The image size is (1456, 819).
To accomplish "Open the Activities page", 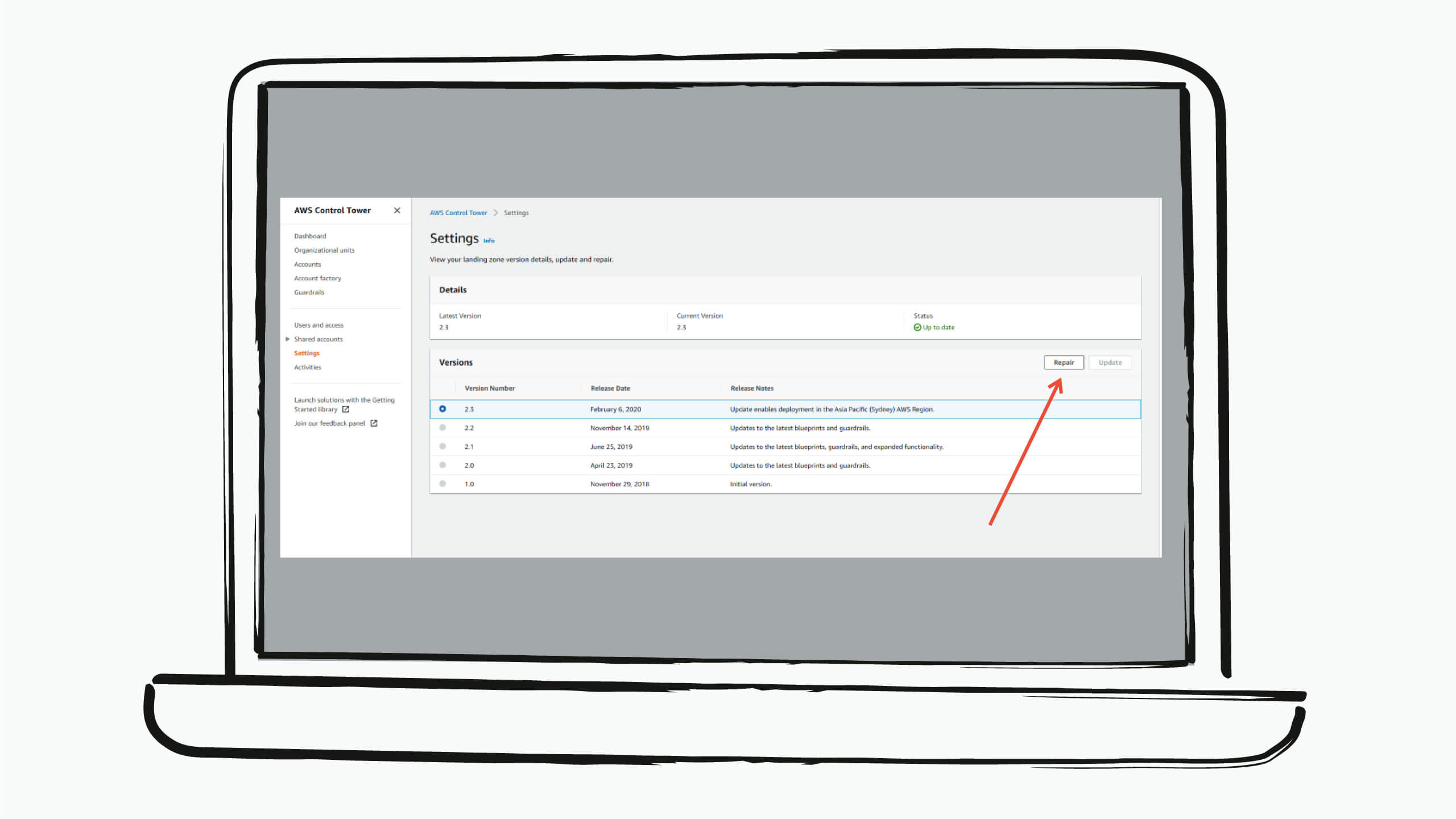I will [308, 367].
